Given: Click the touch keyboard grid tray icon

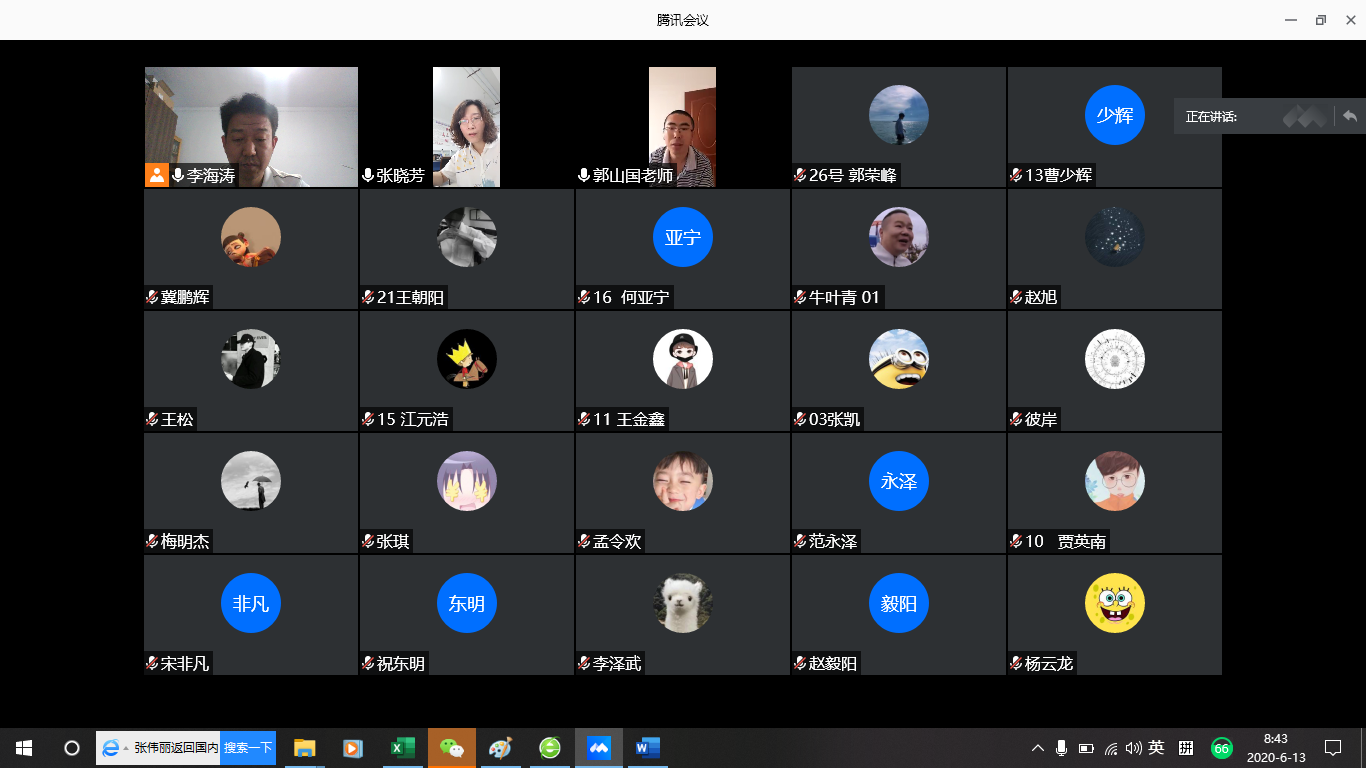Looking at the screenshot, I should 1186,748.
